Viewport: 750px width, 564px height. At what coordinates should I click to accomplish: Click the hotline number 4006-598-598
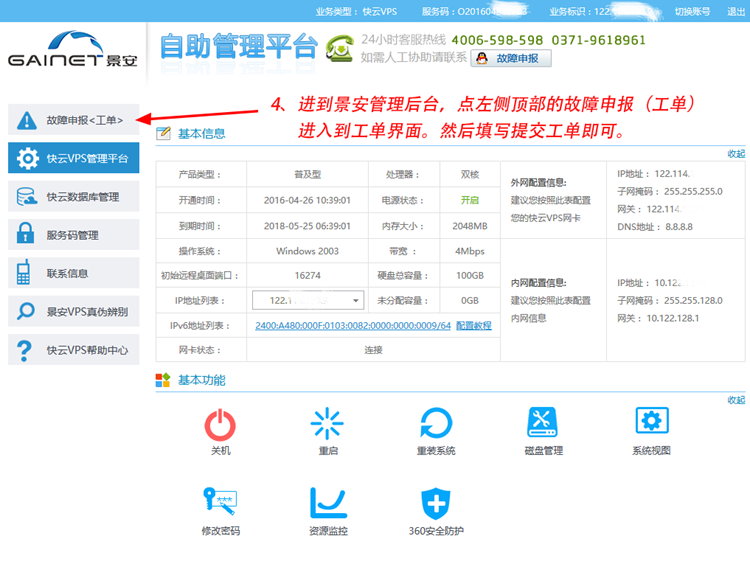(x=497, y=40)
